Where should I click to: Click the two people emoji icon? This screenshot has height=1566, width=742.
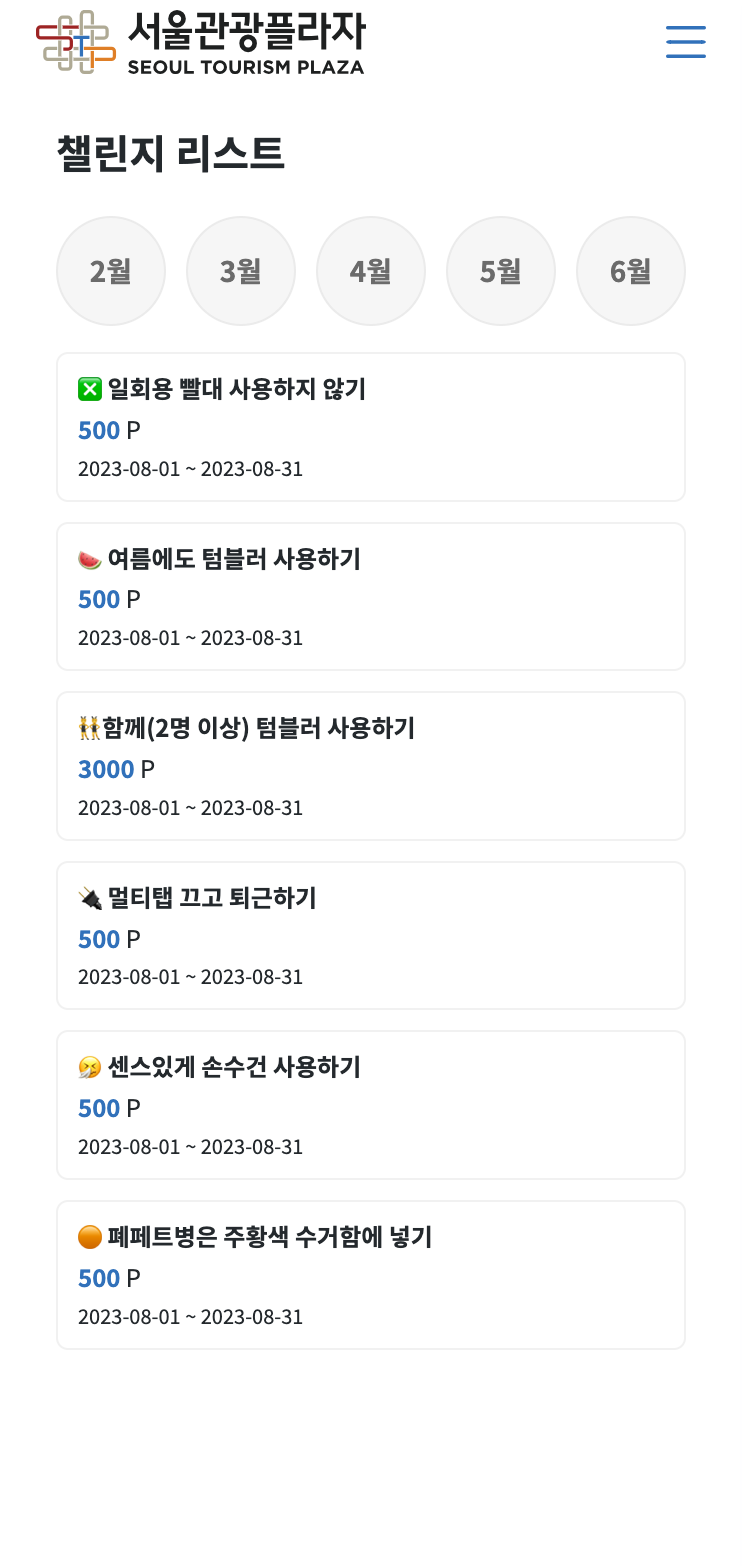[x=90, y=728]
